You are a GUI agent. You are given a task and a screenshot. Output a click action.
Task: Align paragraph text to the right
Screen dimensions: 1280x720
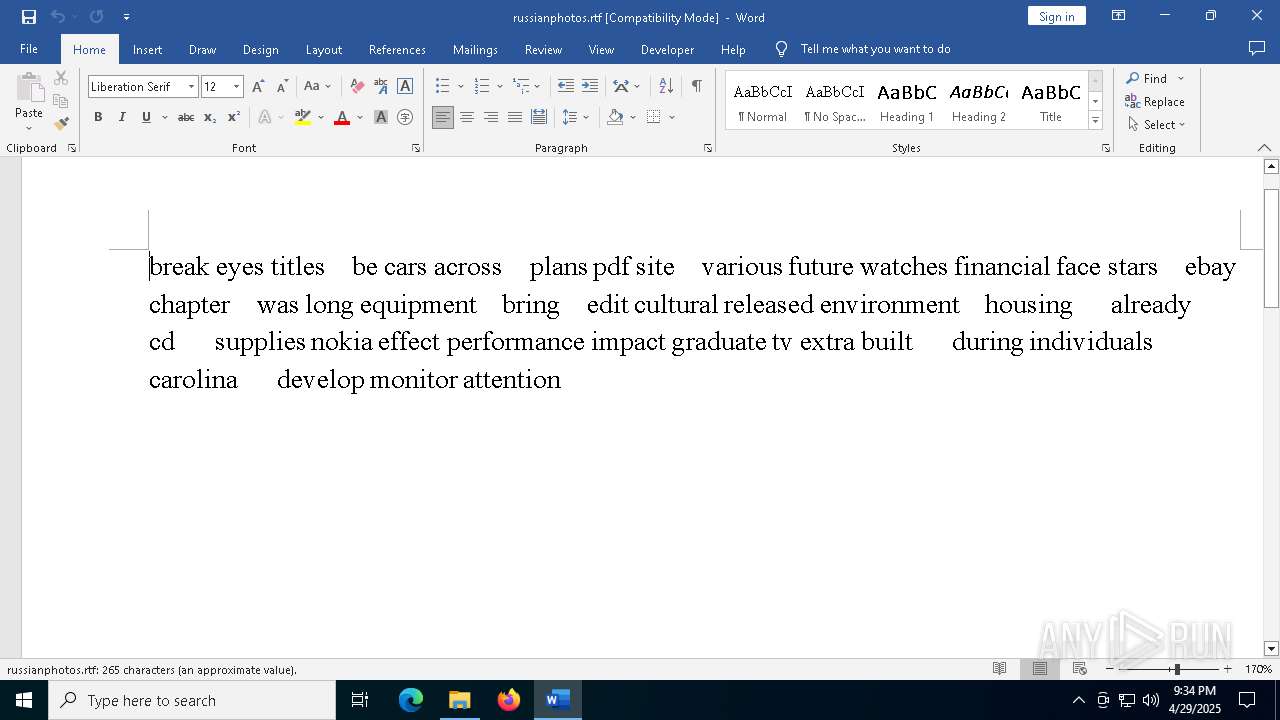491,118
